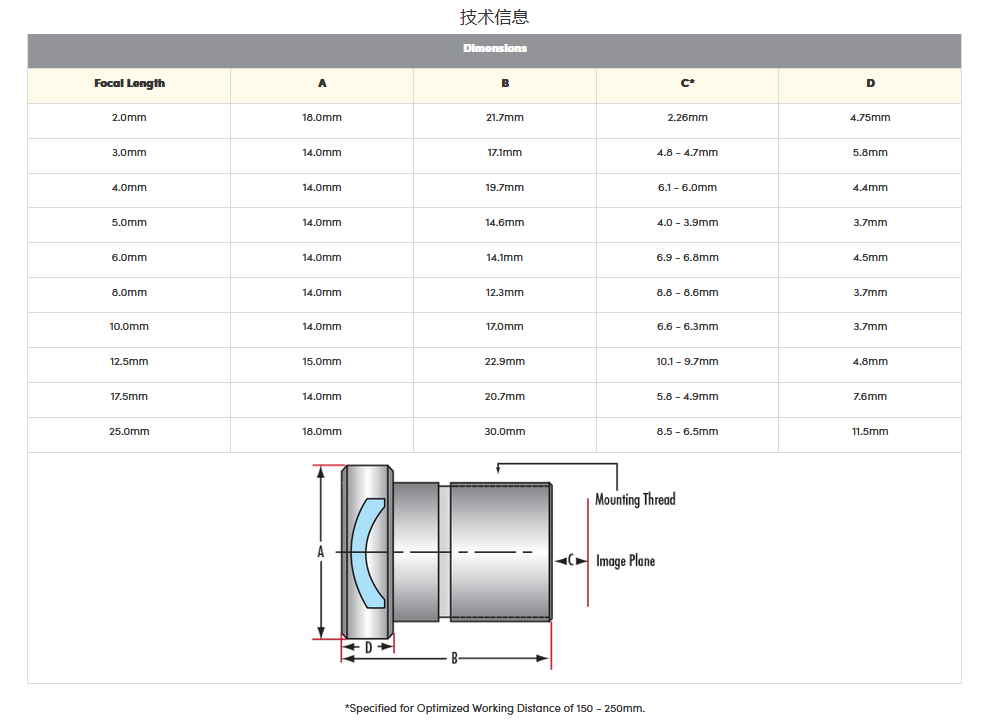Viewport: 993px width, 727px height.
Task: Click the Mounting Thread label in diagram
Action: 635,499
